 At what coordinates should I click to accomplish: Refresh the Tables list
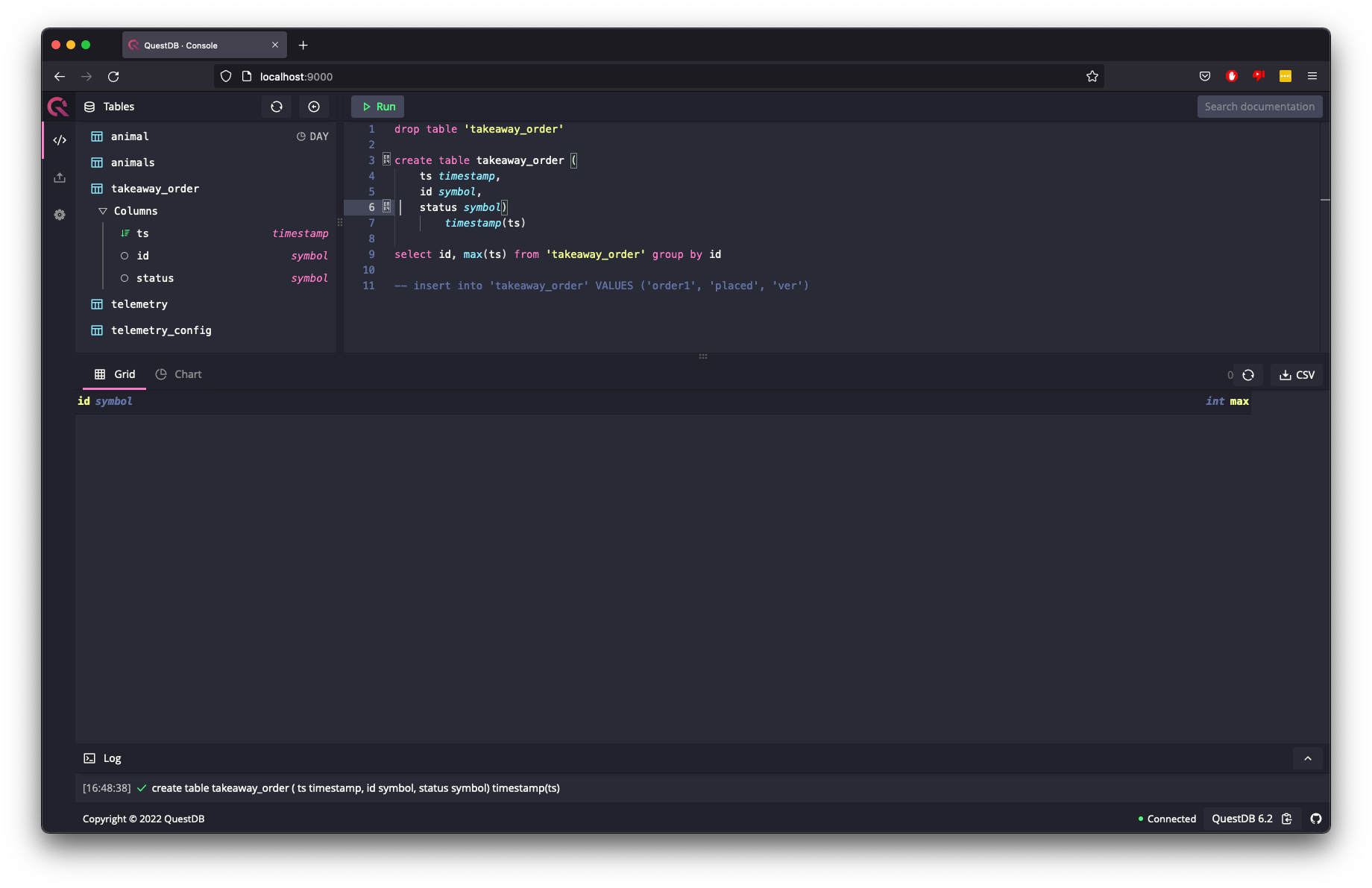(276, 107)
